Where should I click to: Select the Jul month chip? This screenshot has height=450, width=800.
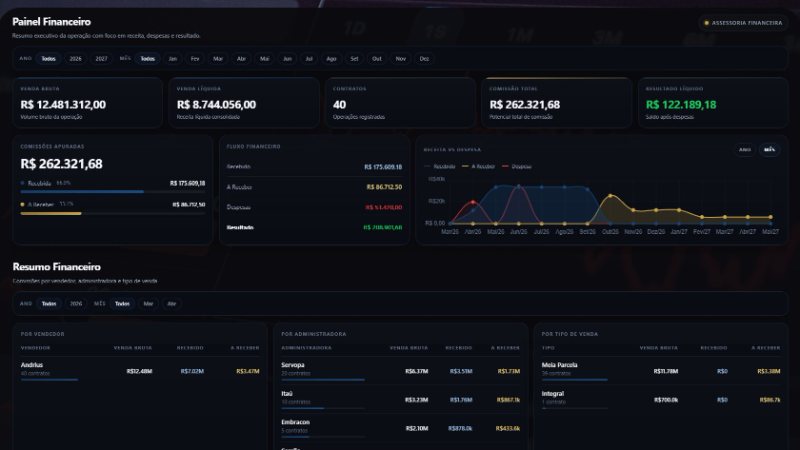[309, 59]
